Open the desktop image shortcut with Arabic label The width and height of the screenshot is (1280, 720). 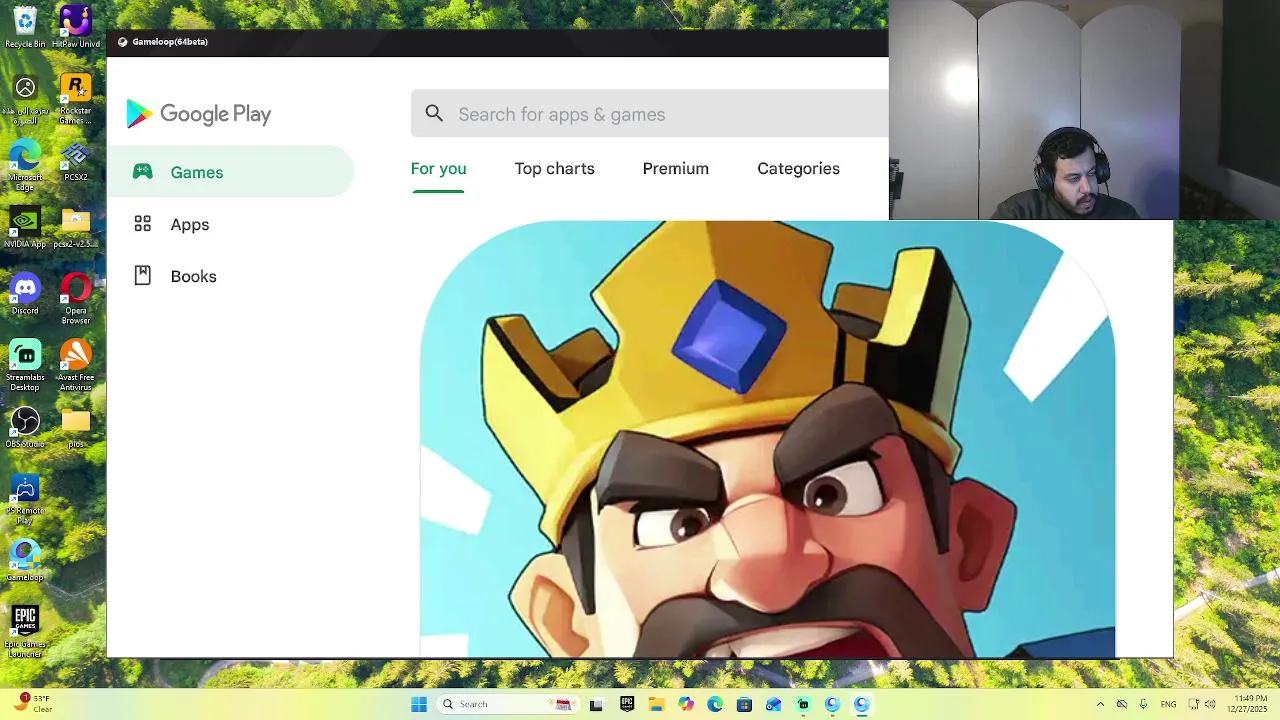[25, 98]
